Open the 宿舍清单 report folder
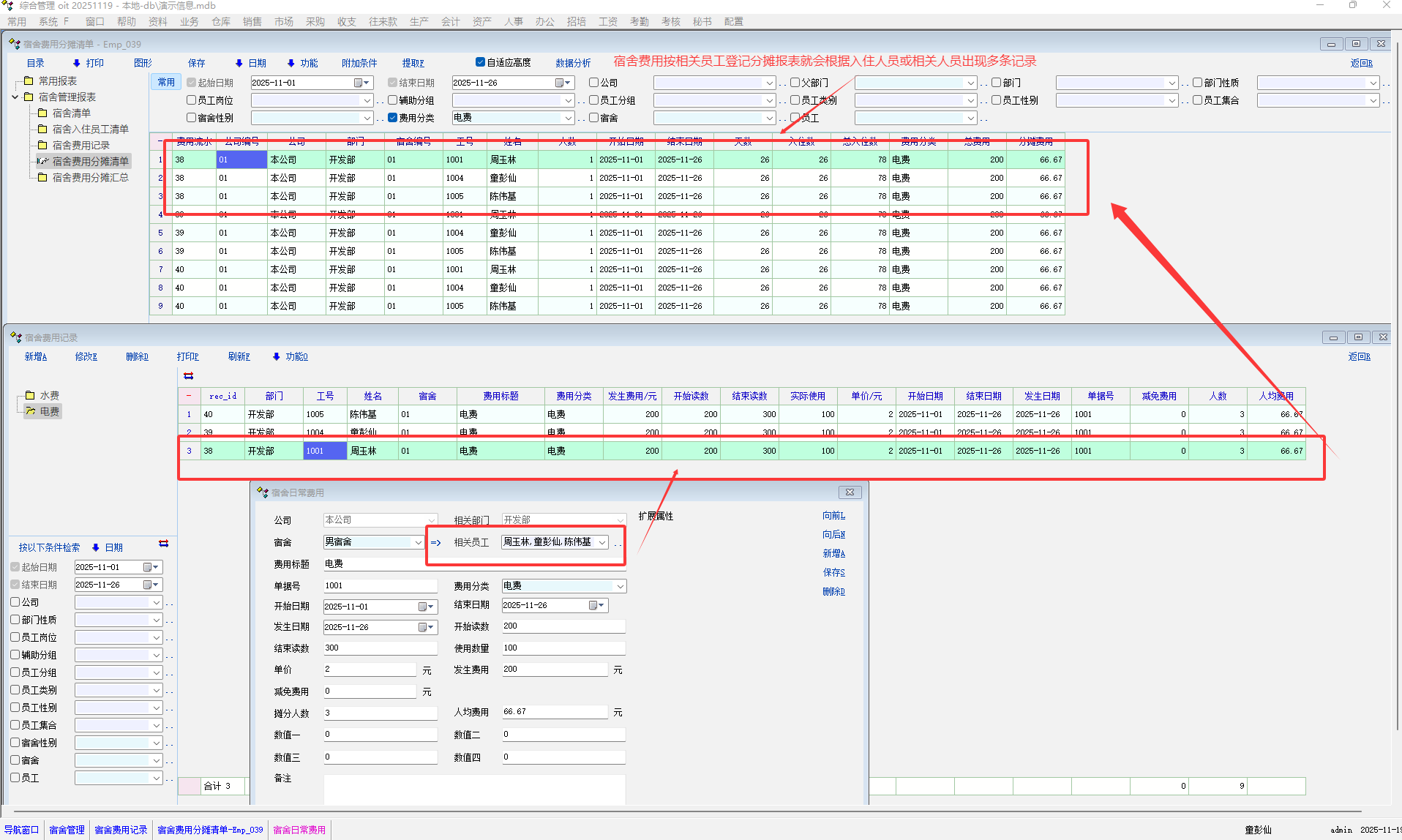The image size is (1402, 840). 71,113
